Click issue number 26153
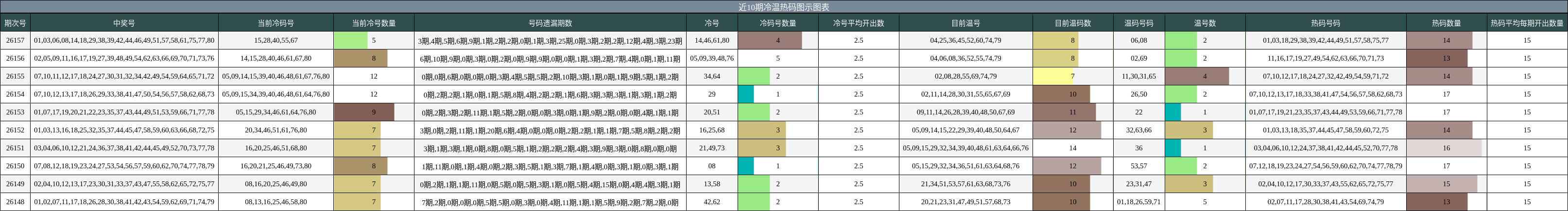The width and height of the screenshot is (1568, 211). tap(15, 112)
